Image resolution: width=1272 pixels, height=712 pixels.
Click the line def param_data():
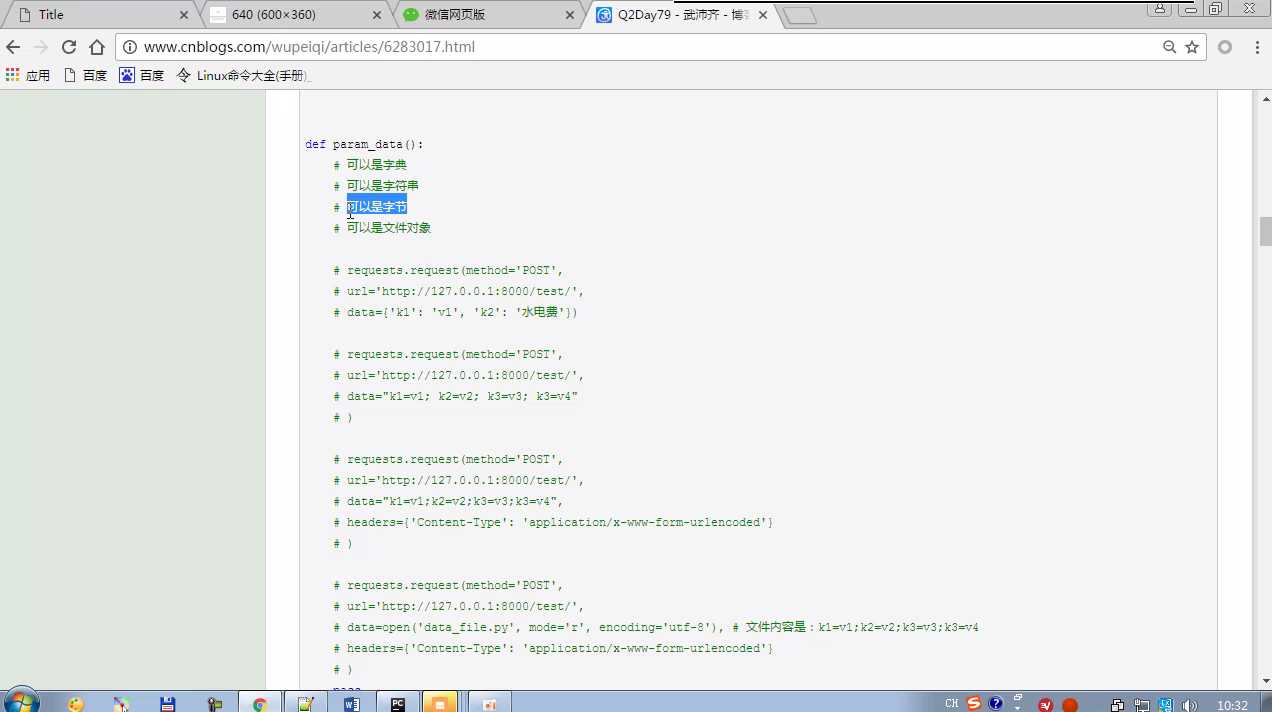point(364,144)
